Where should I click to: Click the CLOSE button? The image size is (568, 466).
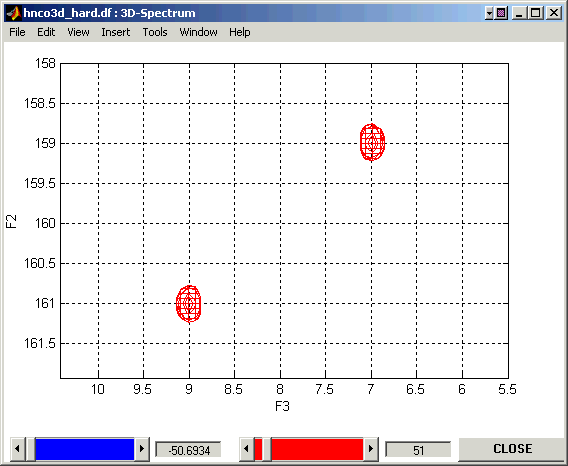(513, 449)
